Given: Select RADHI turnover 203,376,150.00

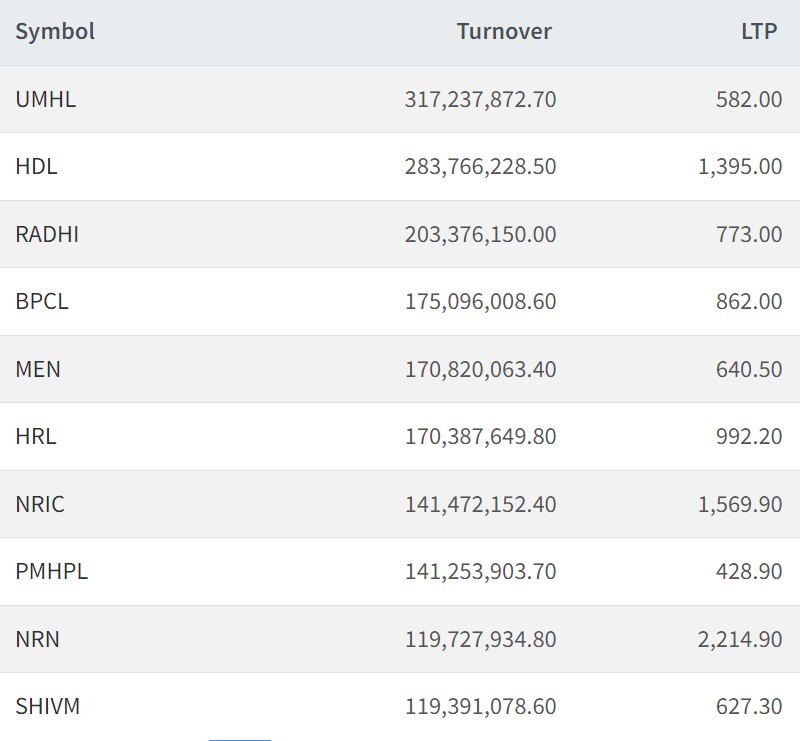Looking at the screenshot, I should [480, 234].
